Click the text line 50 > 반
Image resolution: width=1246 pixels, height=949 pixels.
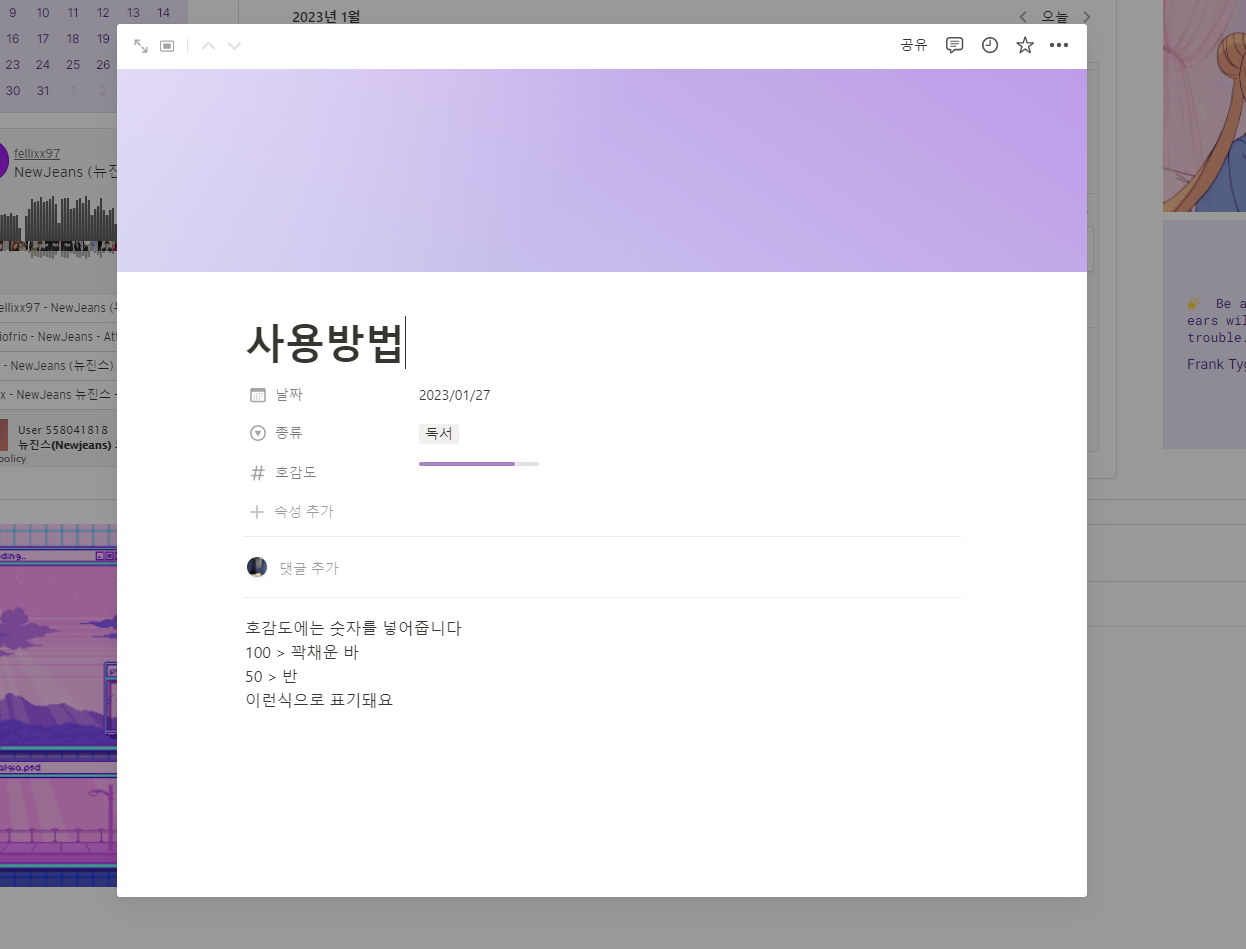point(271,676)
